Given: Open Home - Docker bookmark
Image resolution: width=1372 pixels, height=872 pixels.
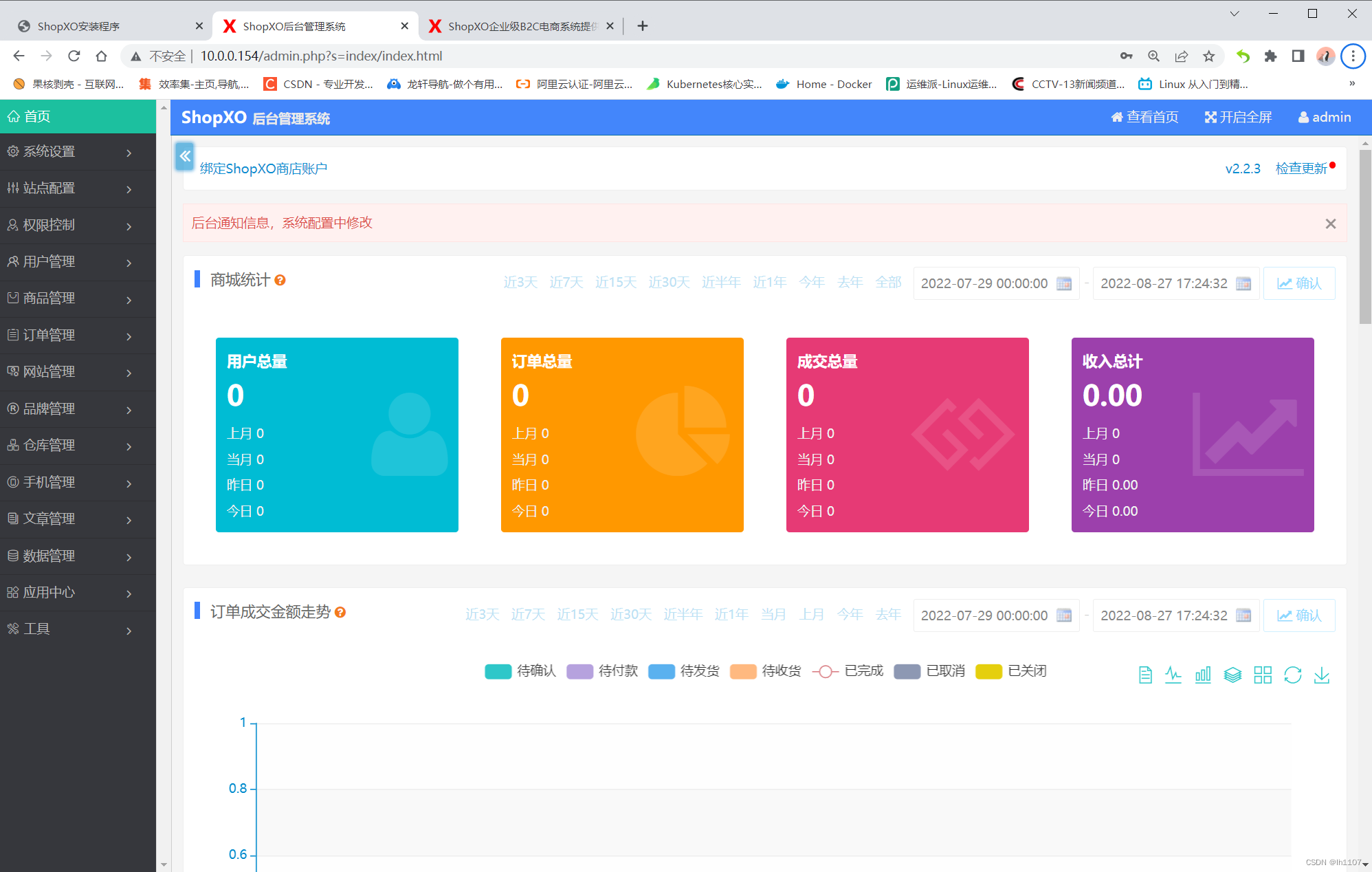Looking at the screenshot, I should point(824,84).
